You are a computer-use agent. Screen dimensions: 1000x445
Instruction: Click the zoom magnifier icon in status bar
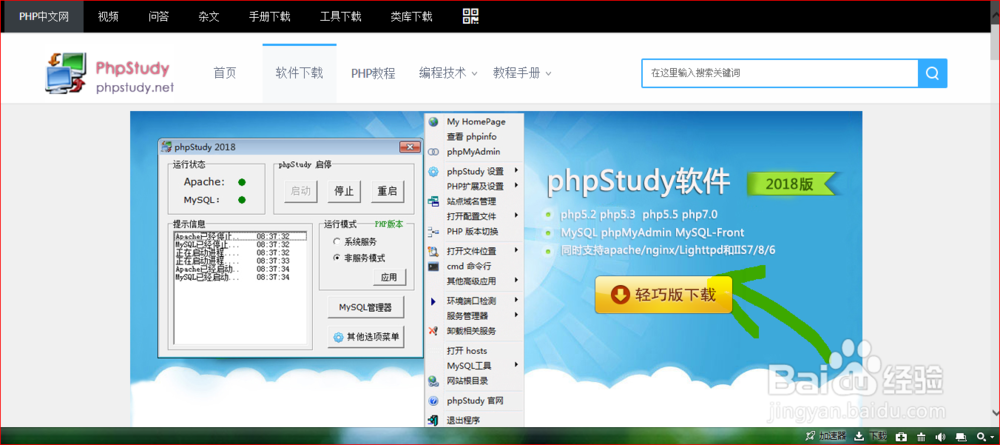[x=981, y=437]
